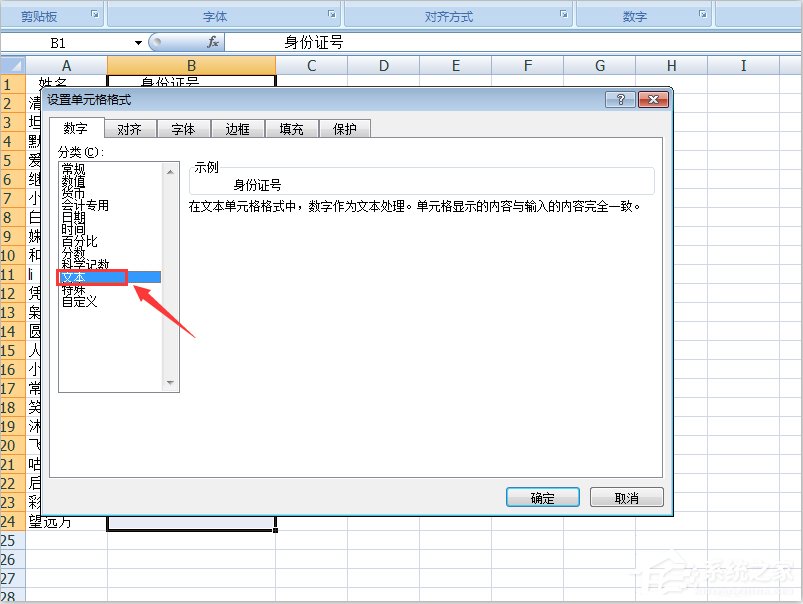Image resolution: width=803 pixels, height=604 pixels.
Task: Open the 填充 tab
Action: (290, 128)
